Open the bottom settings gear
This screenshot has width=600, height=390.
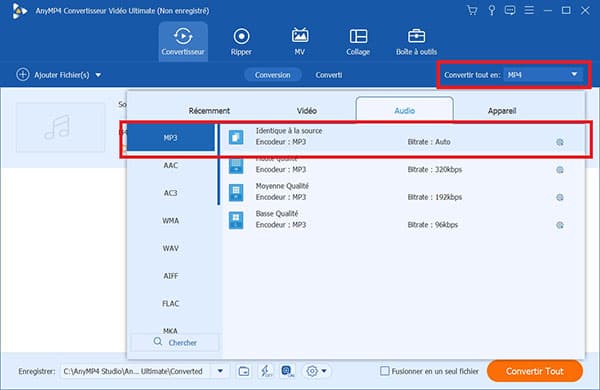312,371
